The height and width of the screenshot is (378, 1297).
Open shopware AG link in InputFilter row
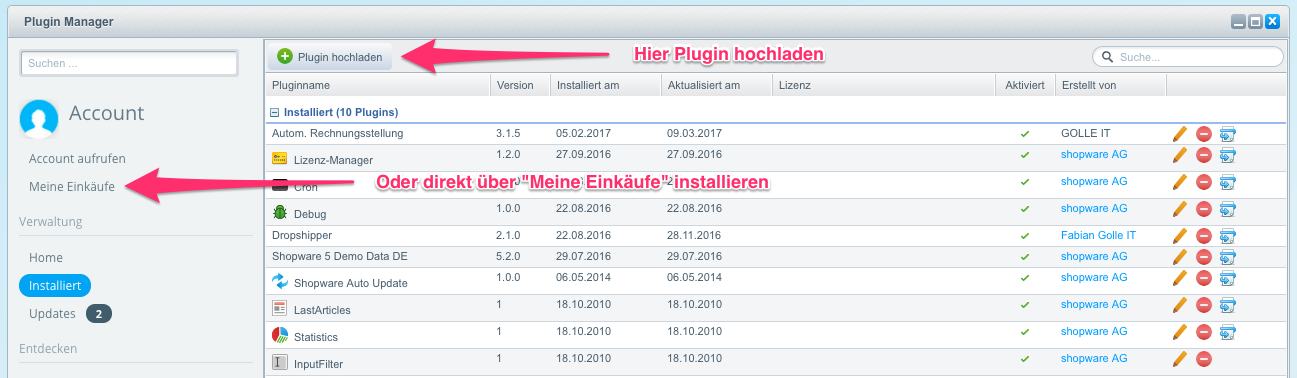tap(1094, 358)
